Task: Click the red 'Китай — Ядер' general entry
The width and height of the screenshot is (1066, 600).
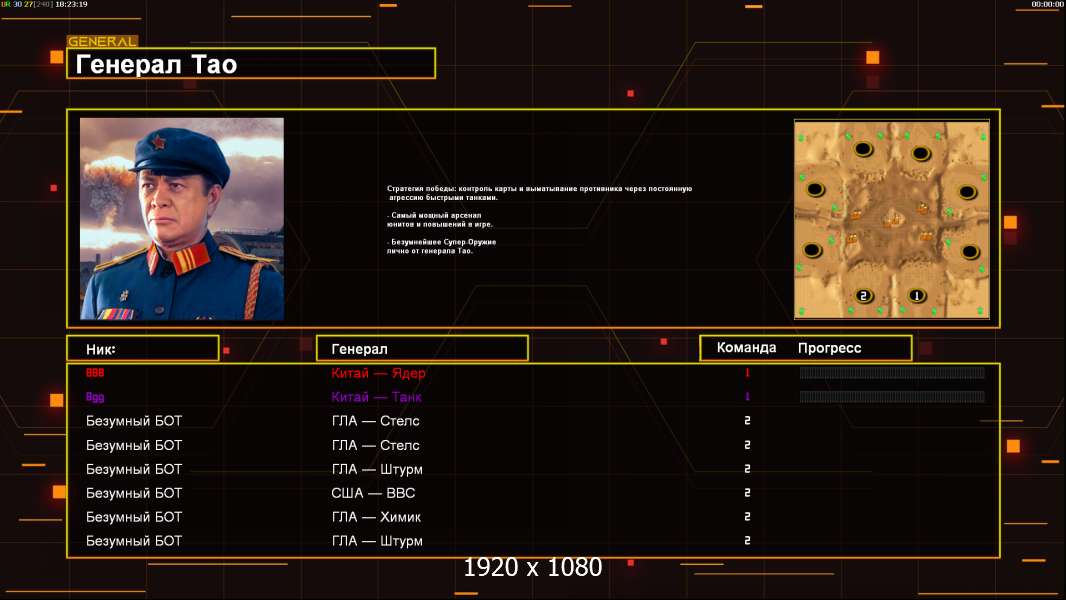Action: [378, 372]
